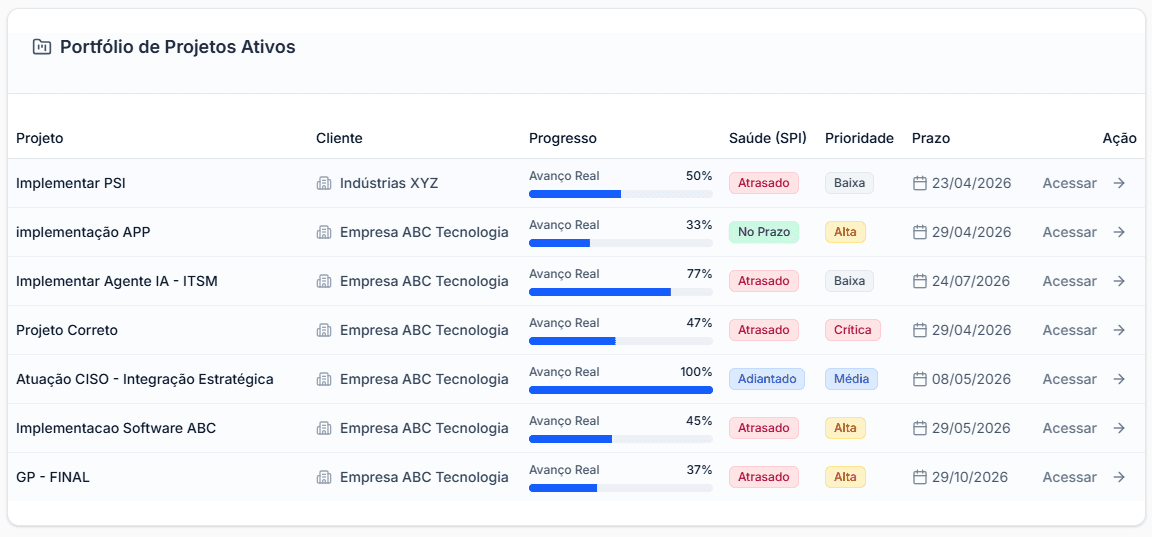Click the Crítica priority badge
Image resolution: width=1152 pixels, height=537 pixels.
[852, 330]
